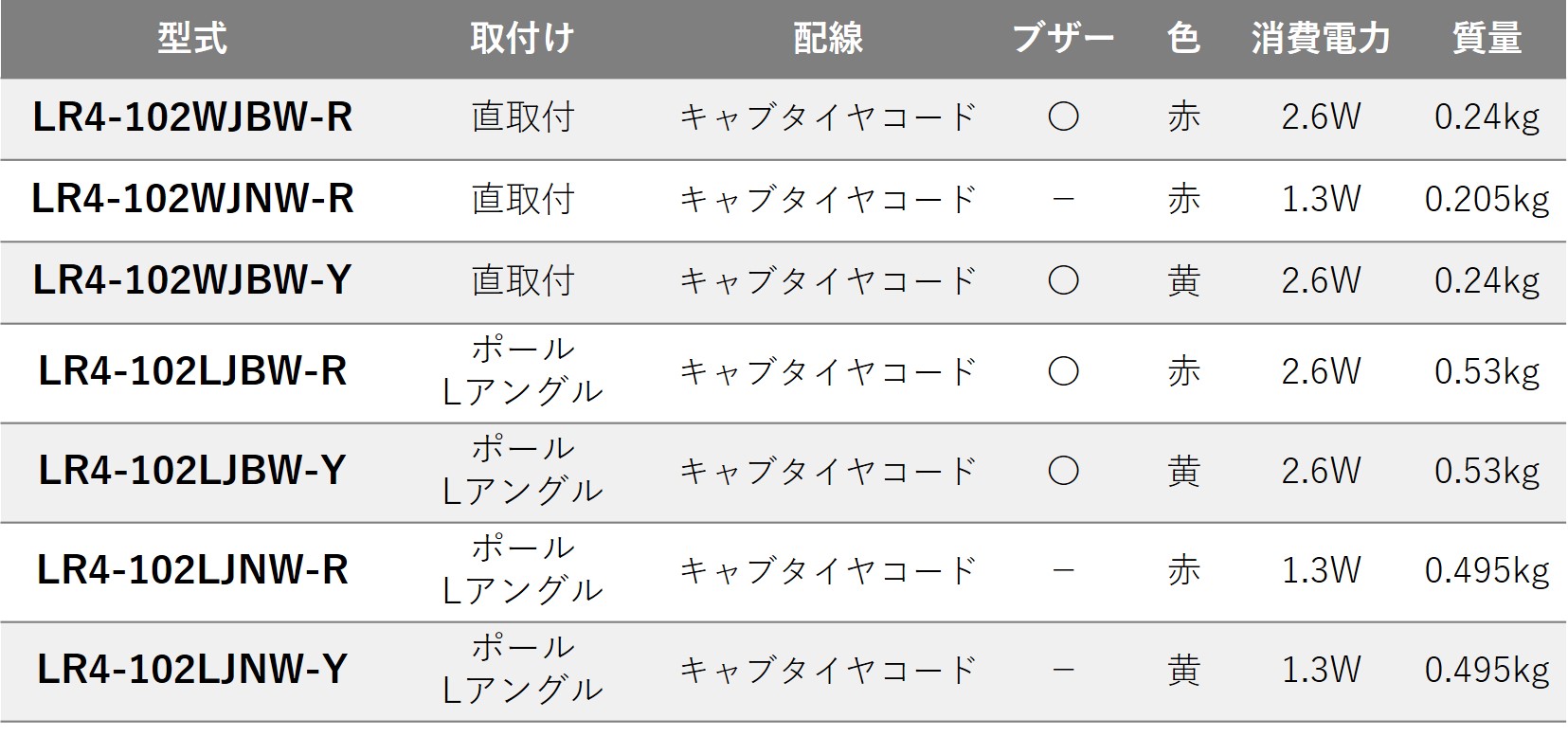Select model LR4-102WJBW-Y
1568x736 pixels.
[192, 280]
